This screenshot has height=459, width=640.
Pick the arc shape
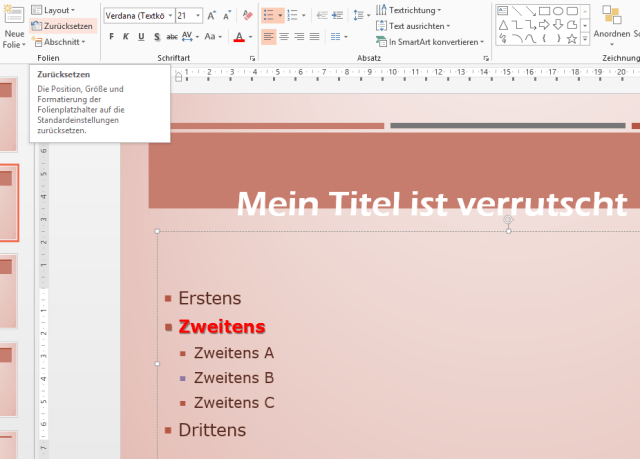tap(517, 39)
